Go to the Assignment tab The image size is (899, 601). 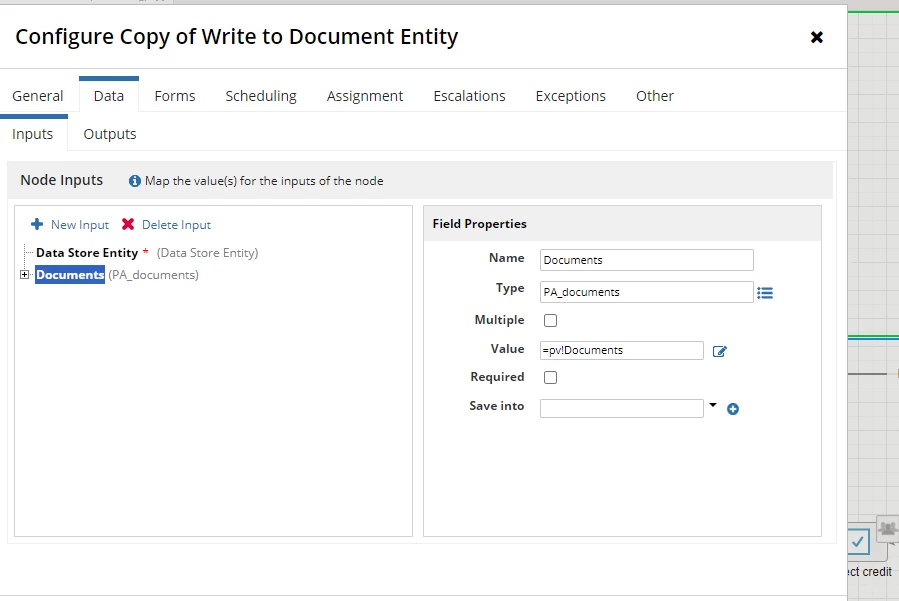pos(365,96)
